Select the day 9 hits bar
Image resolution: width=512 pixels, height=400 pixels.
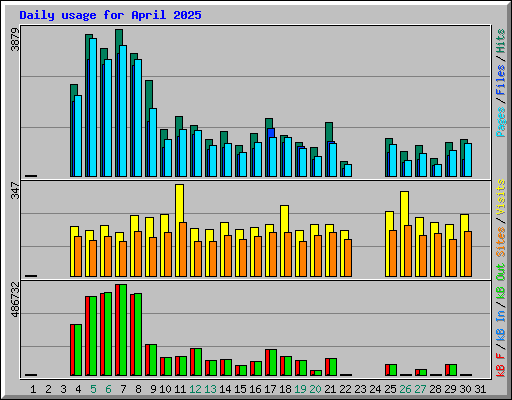coord(149,94)
